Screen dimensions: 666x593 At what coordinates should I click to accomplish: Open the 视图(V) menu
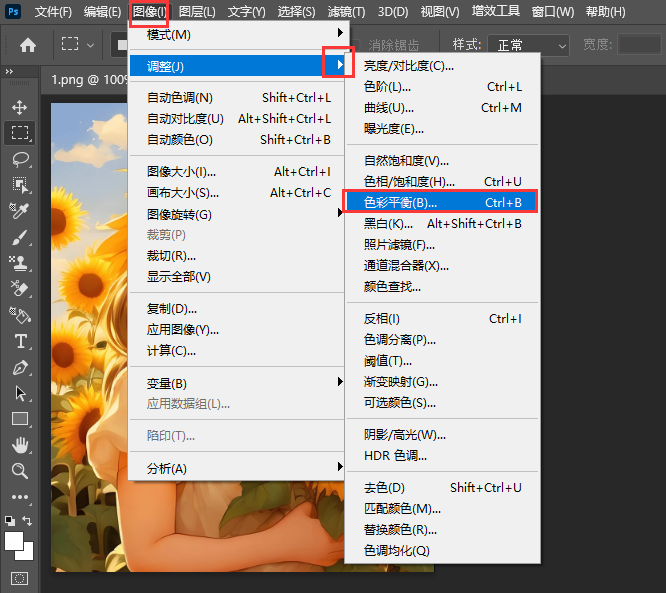tap(440, 11)
